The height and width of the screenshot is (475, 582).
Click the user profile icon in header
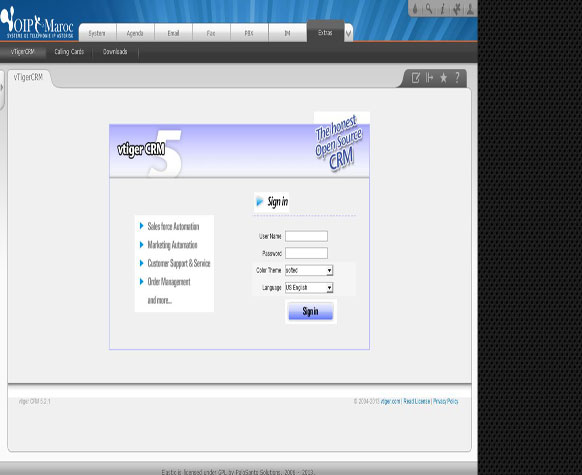click(x=470, y=9)
